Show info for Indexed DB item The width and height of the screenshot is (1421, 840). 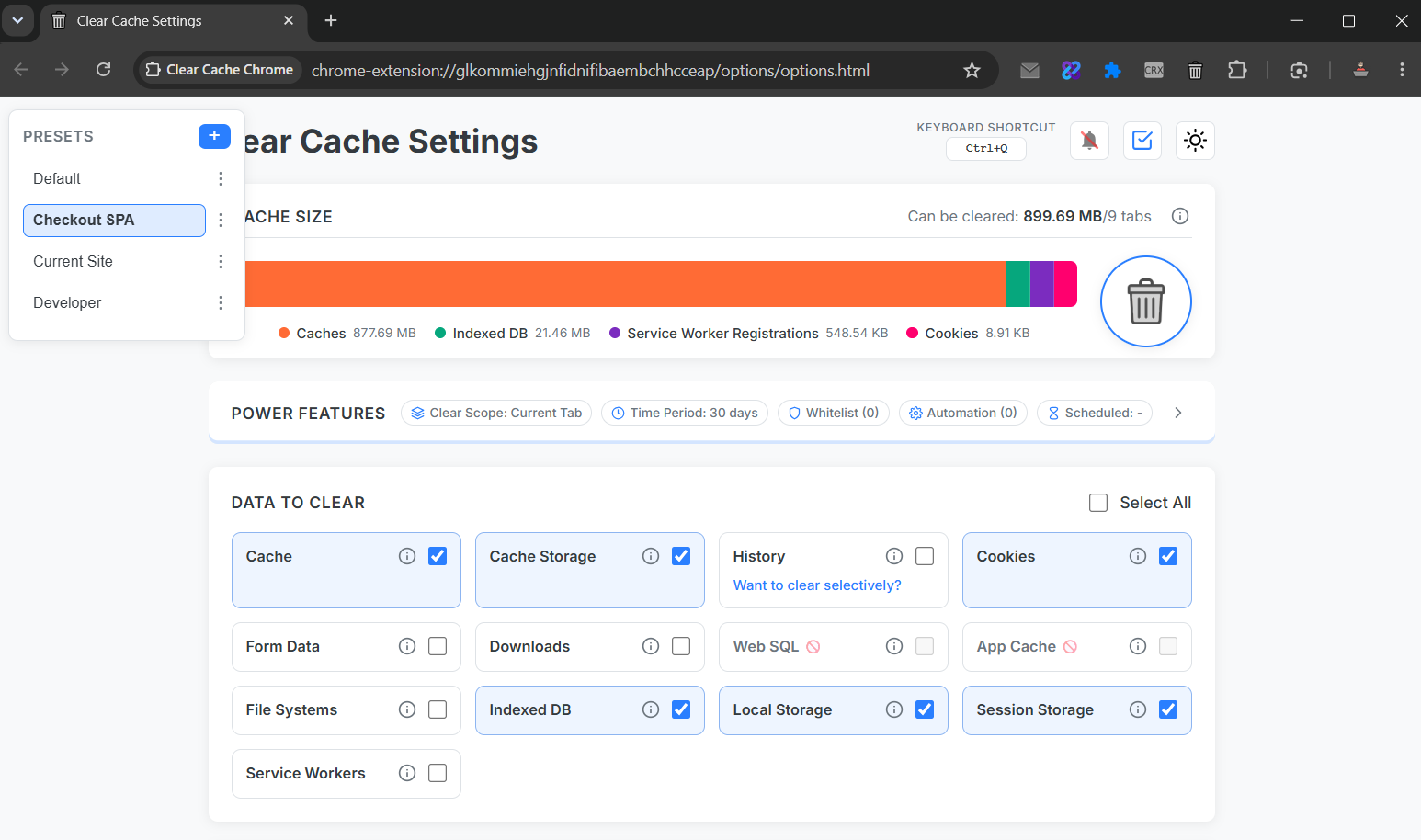(x=651, y=709)
